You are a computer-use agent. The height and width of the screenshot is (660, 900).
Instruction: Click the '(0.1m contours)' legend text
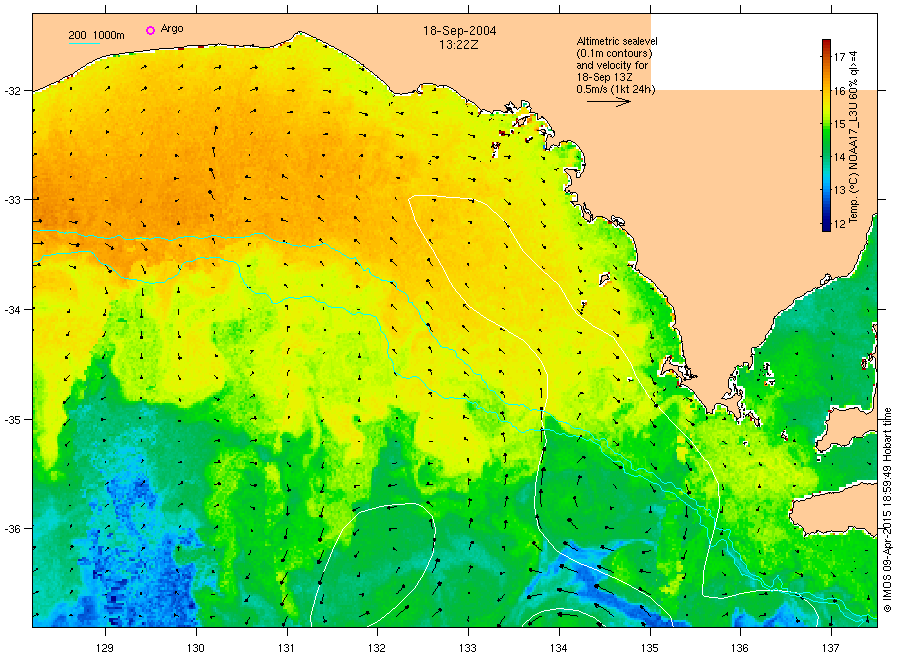[614, 53]
